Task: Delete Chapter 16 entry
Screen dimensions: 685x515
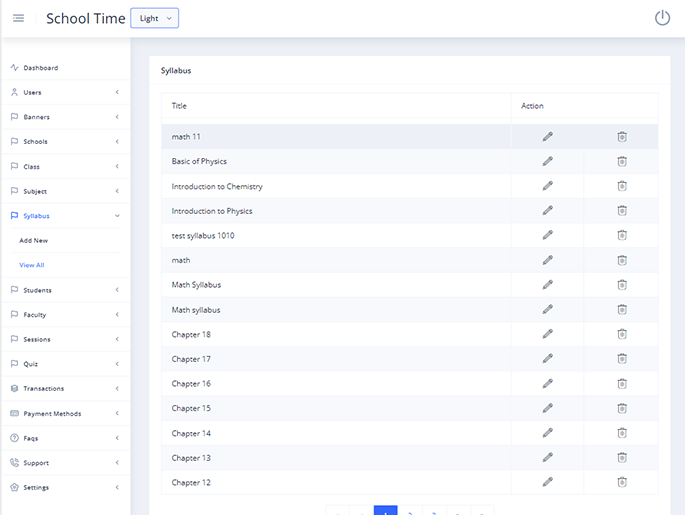Action: 622,384
